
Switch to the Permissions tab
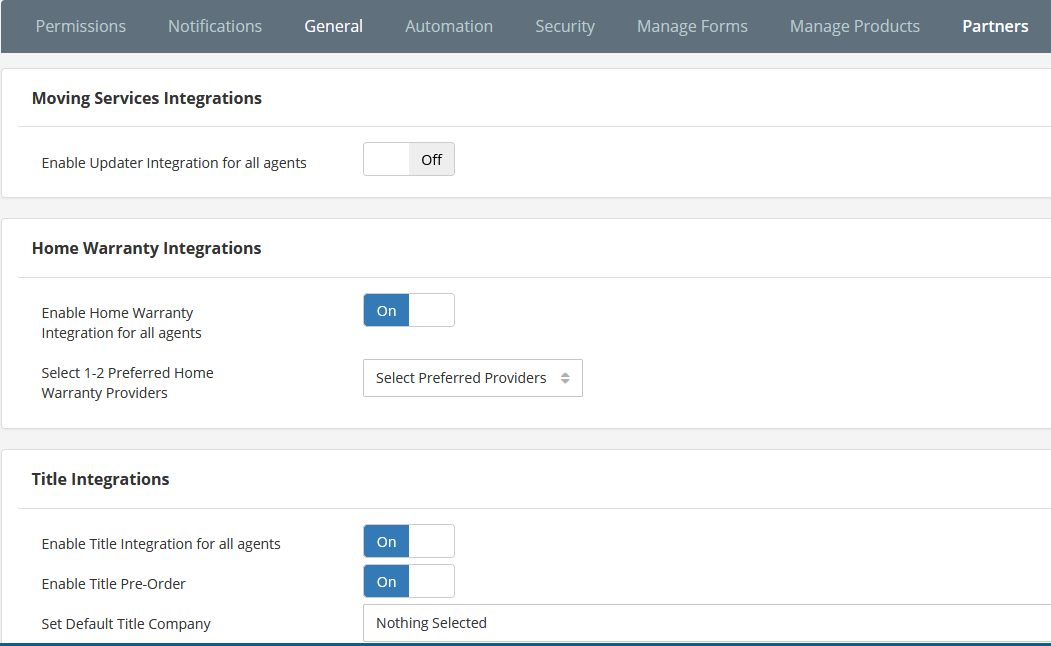point(80,26)
